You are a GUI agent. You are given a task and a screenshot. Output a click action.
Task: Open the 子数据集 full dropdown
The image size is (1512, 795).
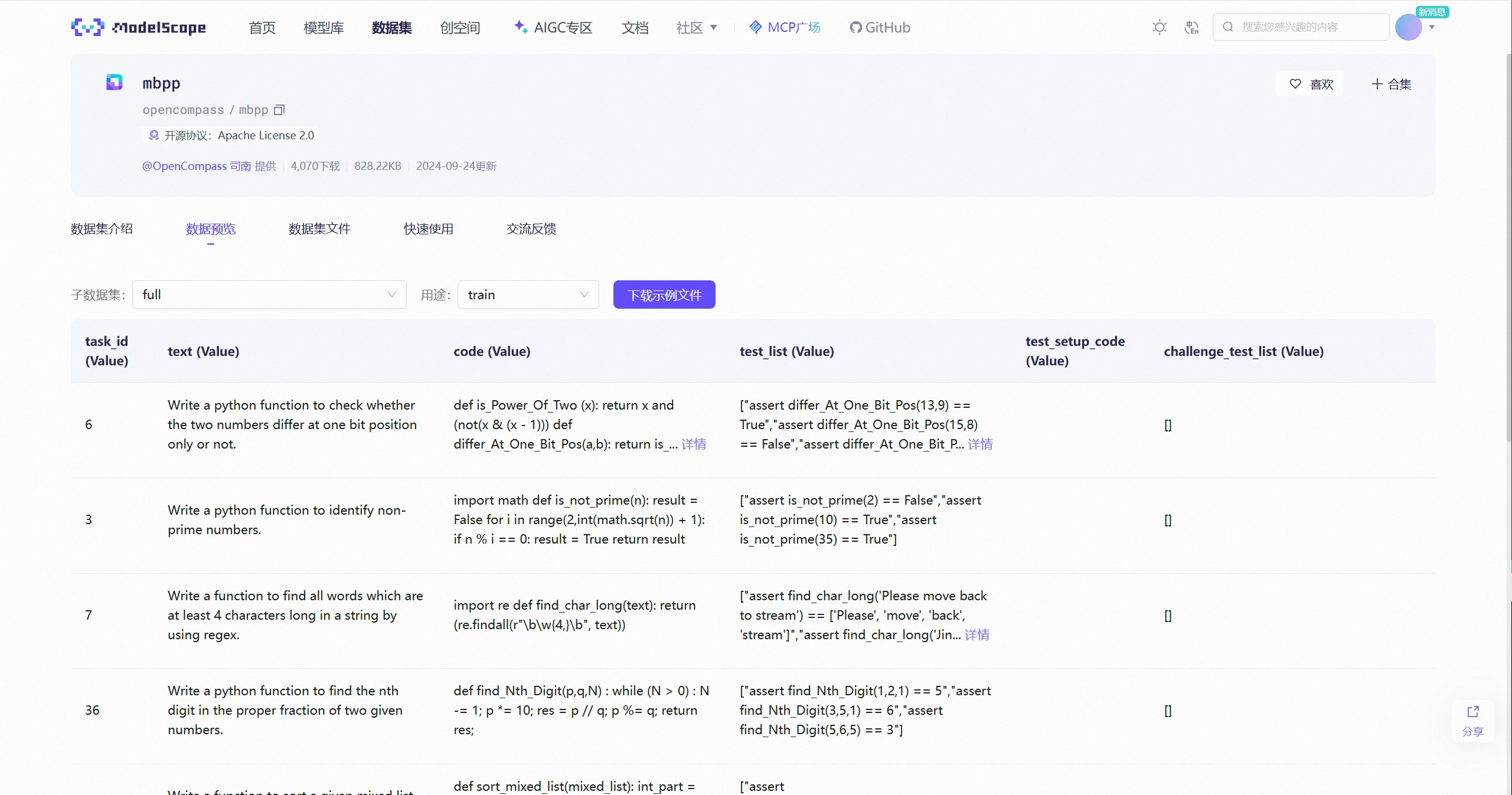(269, 295)
